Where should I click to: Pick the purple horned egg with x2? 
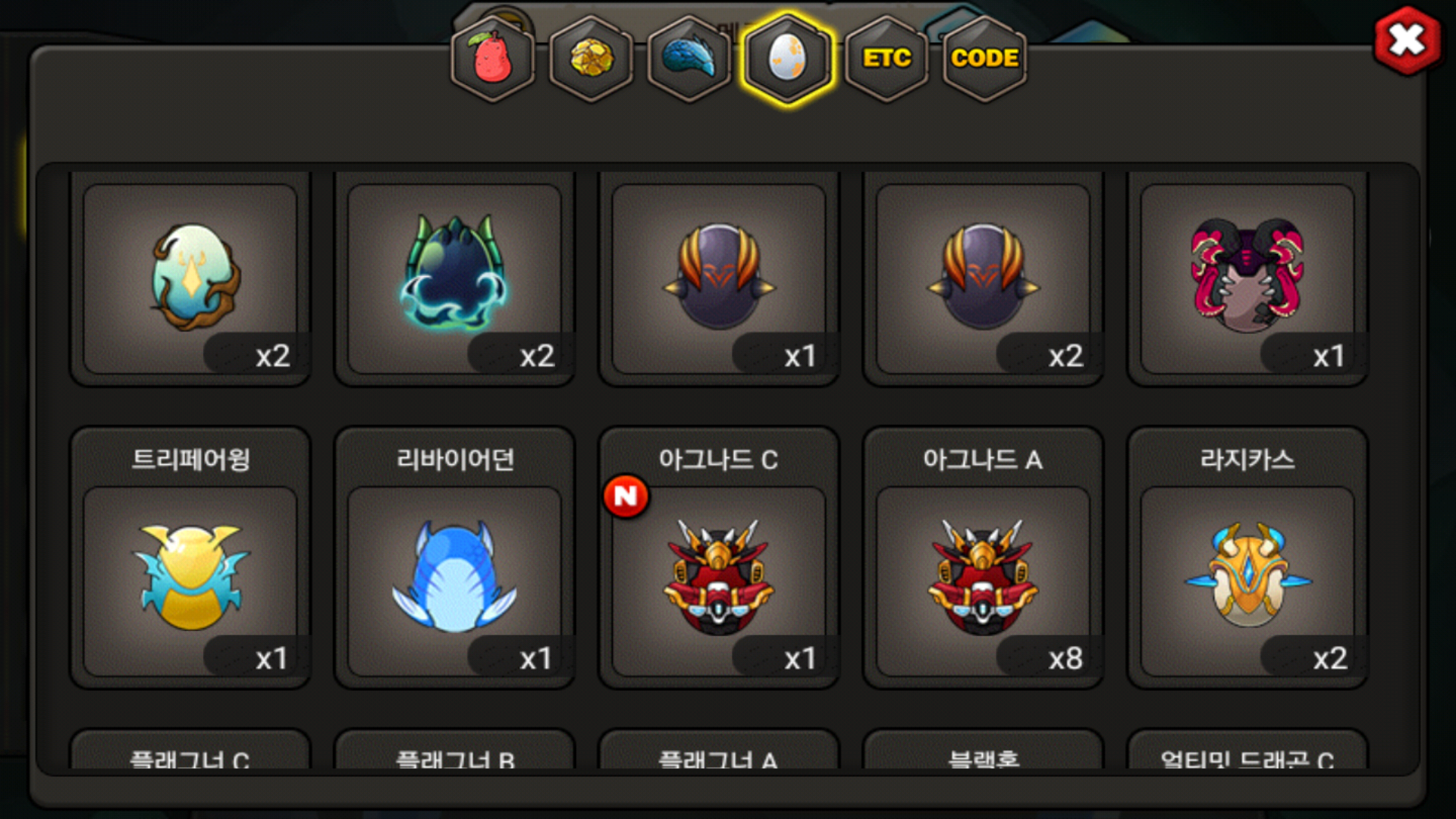[983, 278]
